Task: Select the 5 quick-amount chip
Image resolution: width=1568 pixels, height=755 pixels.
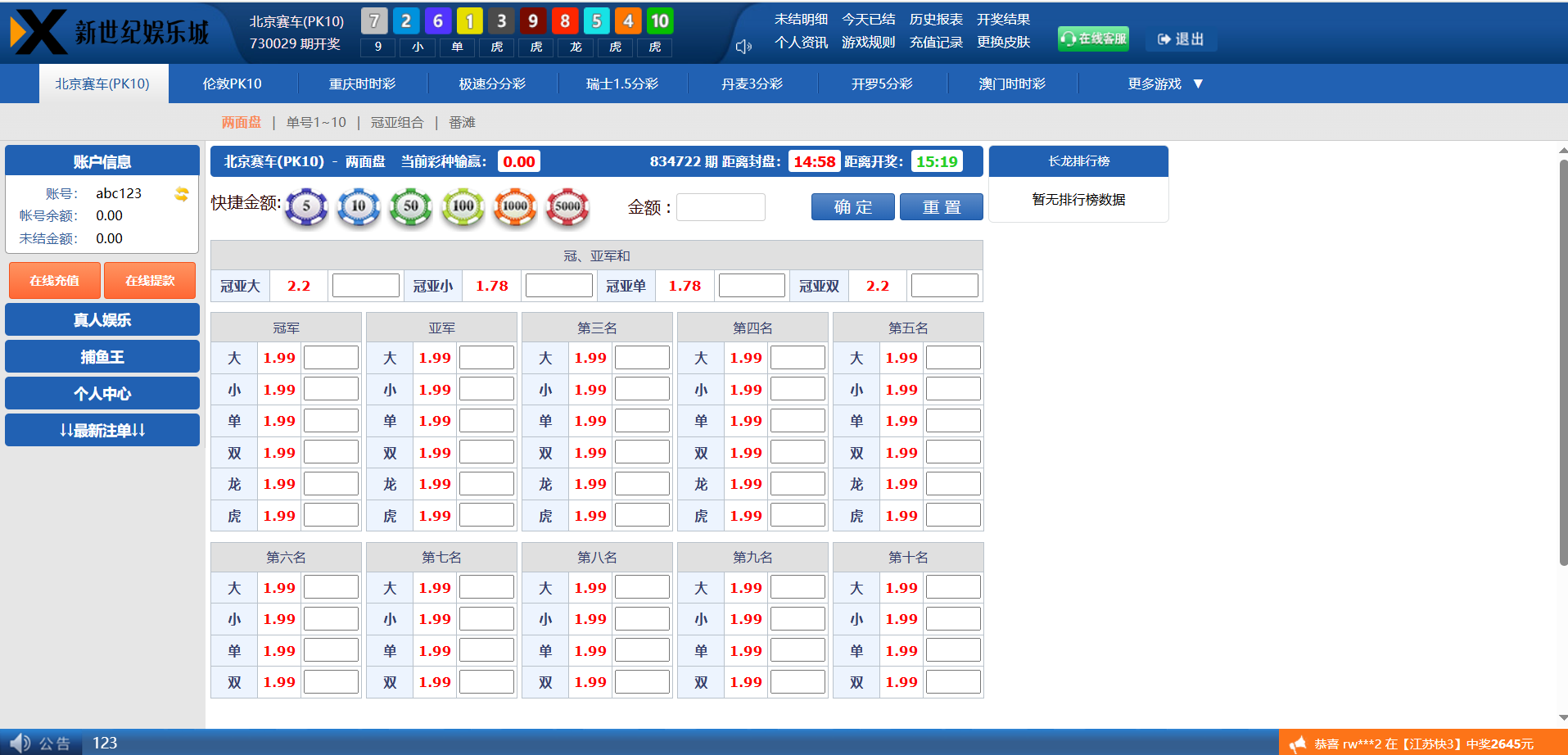Action: coord(306,206)
